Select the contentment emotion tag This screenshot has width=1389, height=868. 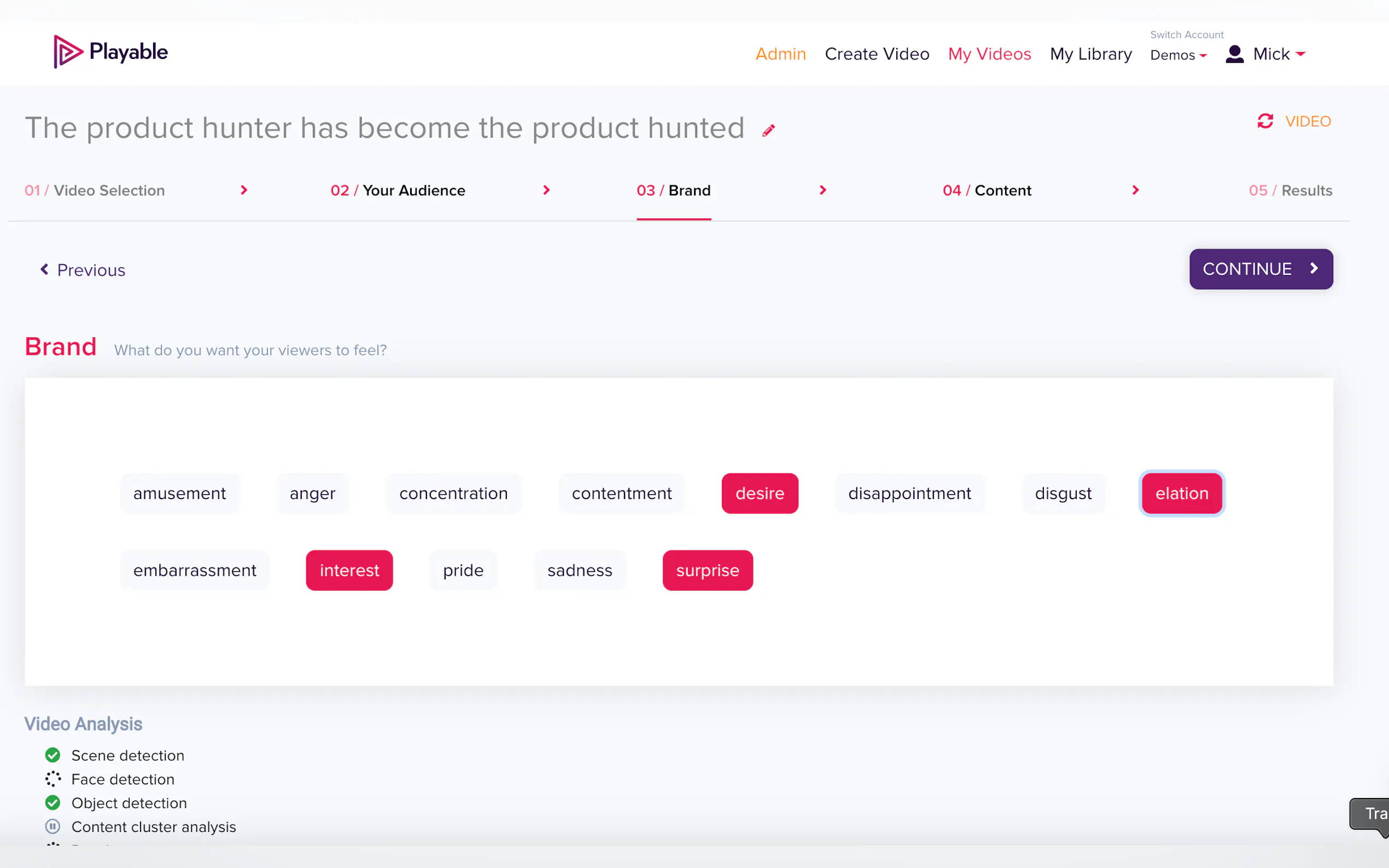[x=621, y=493]
